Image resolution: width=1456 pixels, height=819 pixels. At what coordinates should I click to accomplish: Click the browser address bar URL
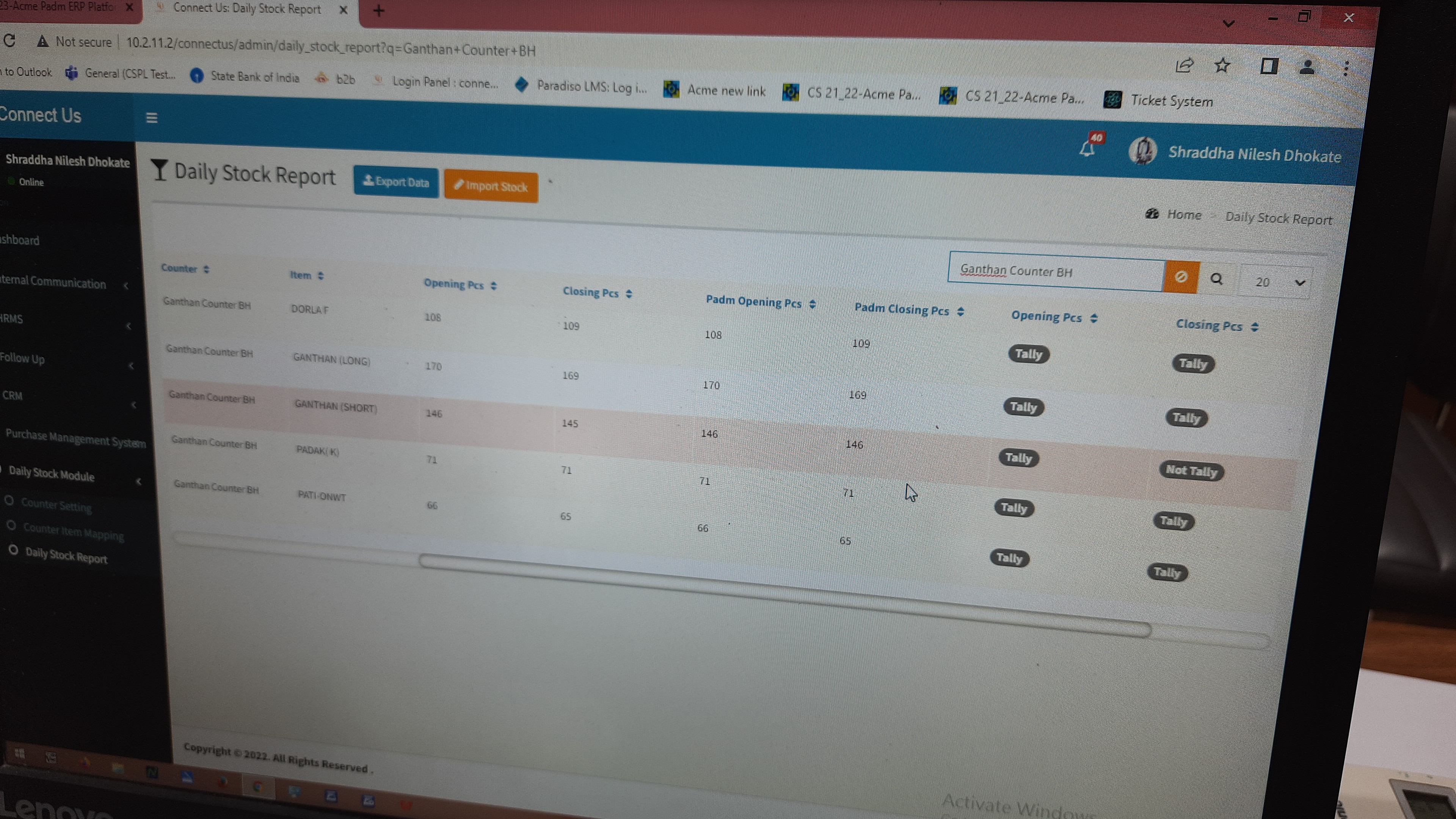click(331, 47)
